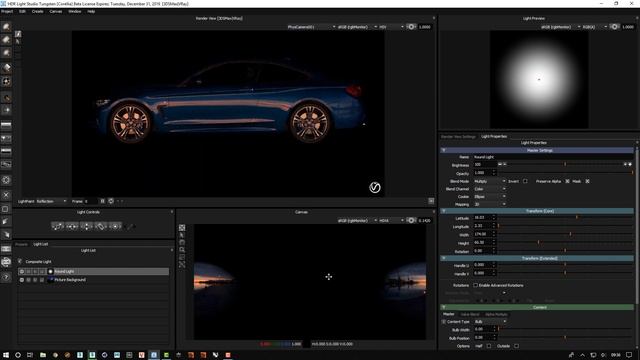Switch to the Presets tab

click(21, 244)
